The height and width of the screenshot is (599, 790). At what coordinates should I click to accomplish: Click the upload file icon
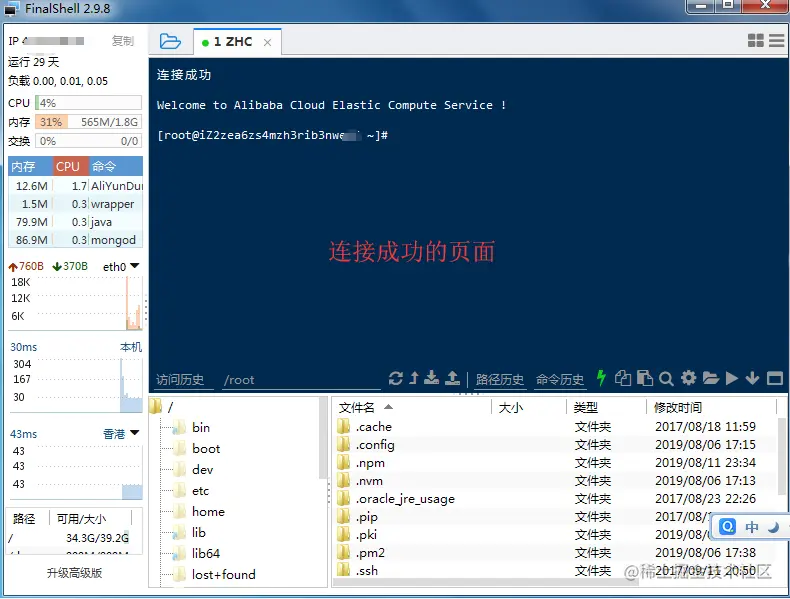point(452,378)
